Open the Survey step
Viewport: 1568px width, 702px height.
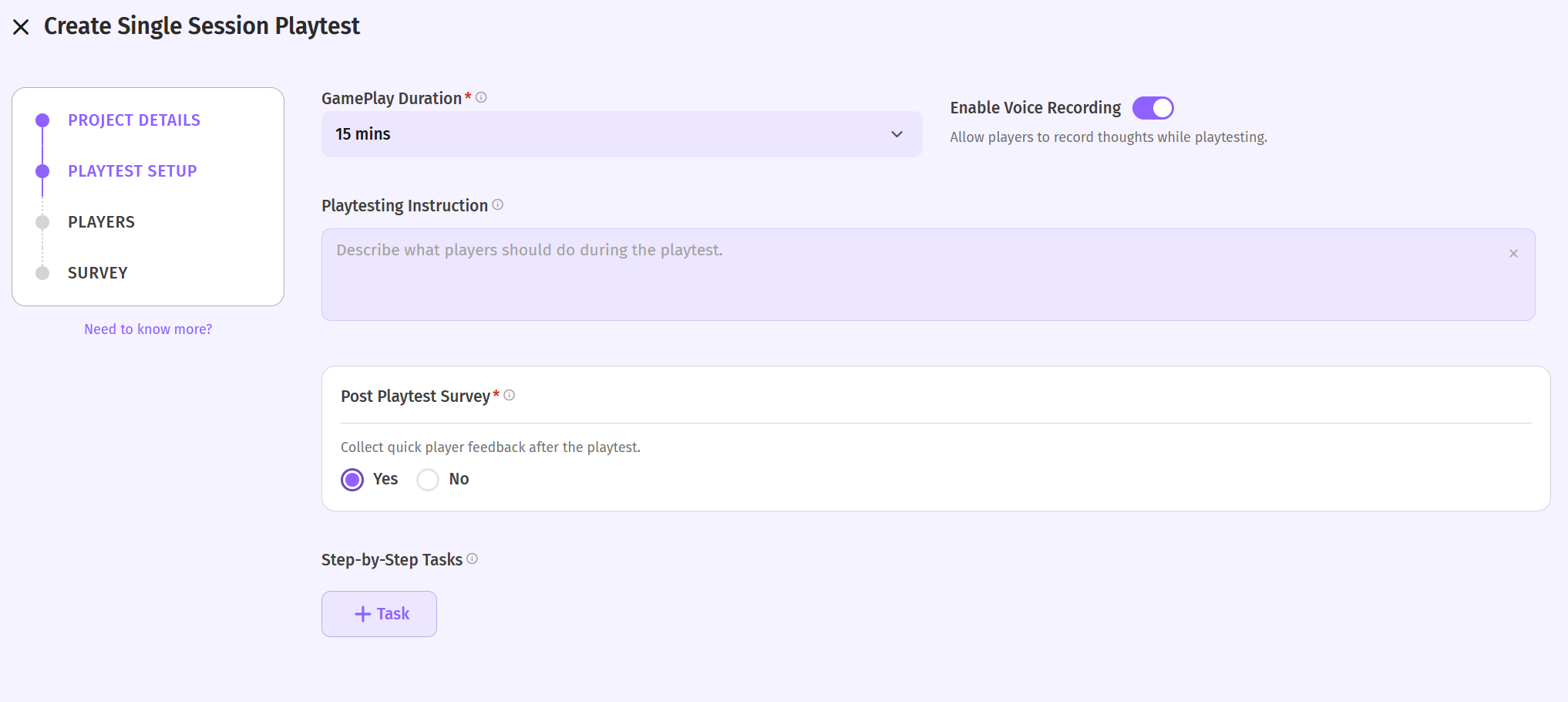click(x=98, y=273)
